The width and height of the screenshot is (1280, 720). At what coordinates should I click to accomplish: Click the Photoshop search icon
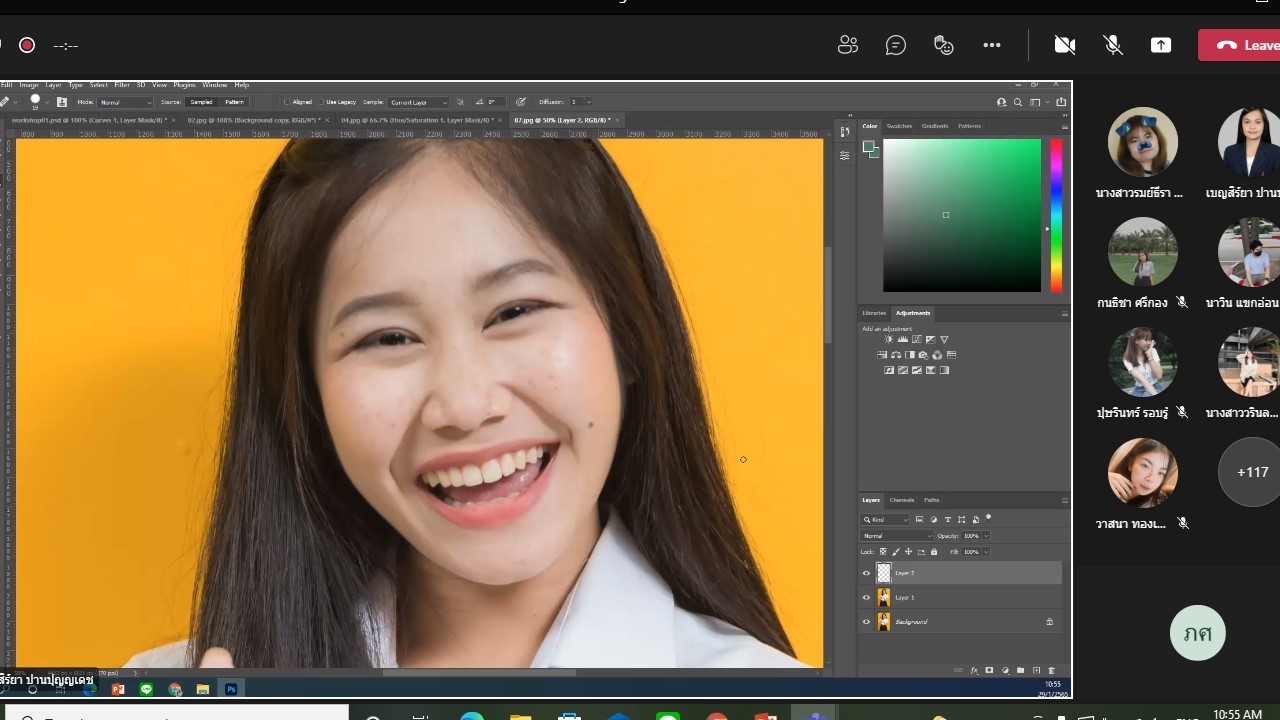click(1018, 102)
